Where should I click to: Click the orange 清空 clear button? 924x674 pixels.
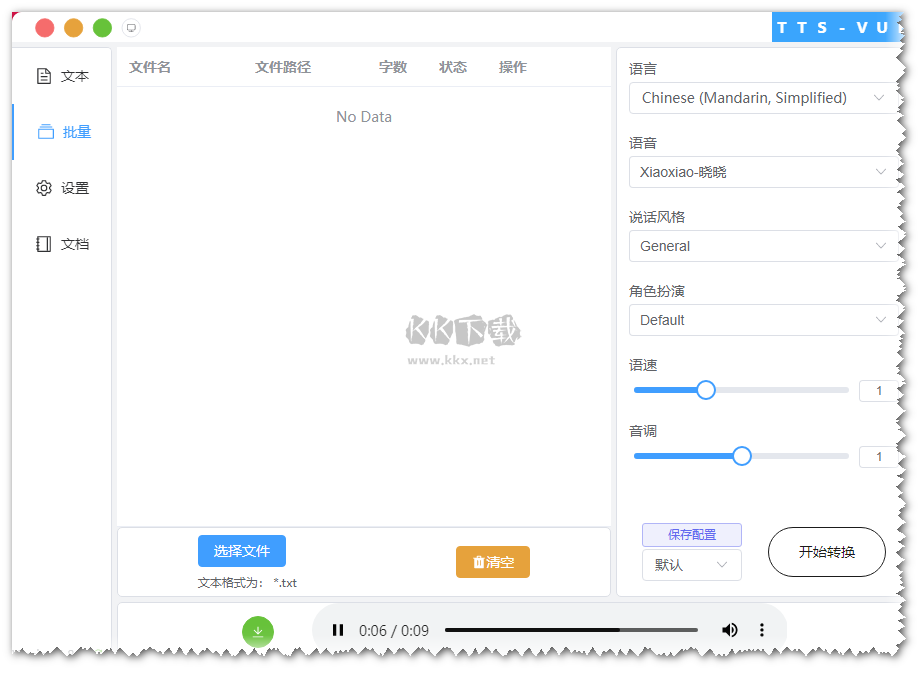tap(493, 562)
